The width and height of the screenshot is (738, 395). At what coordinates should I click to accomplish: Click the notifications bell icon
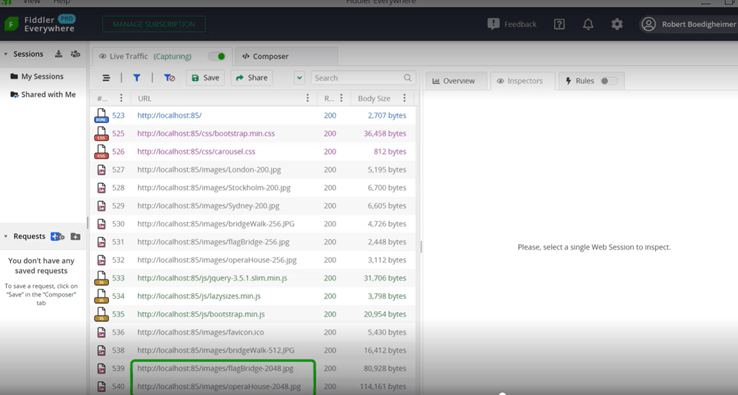tap(588, 24)
